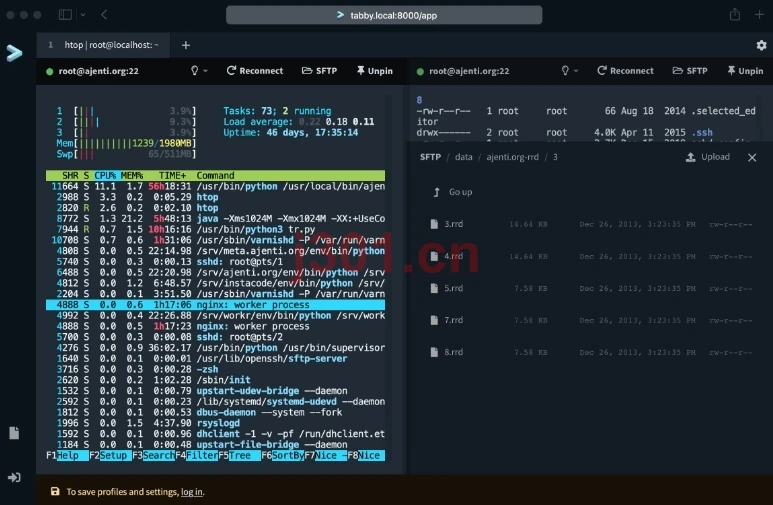This screenshot has width=773, height=505.
Task: Click the browser share icon
Action: 735,14
